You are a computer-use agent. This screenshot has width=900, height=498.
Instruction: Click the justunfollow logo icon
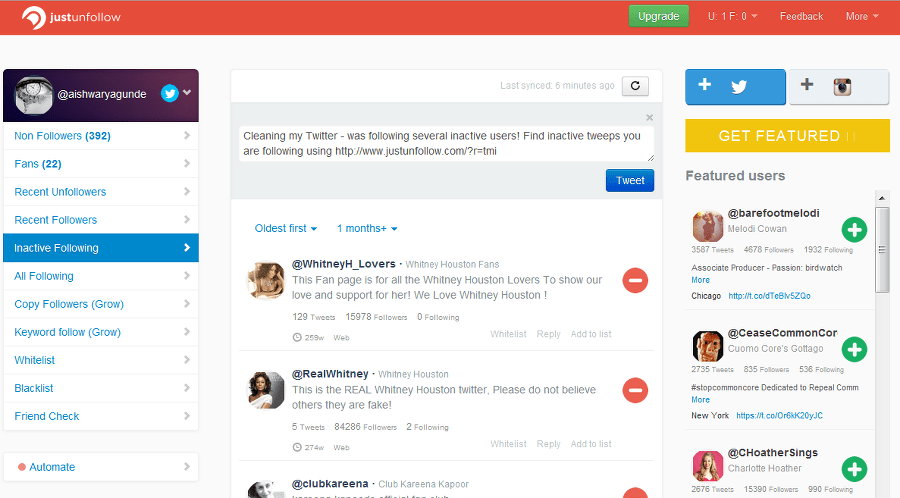tap(33, 17)
